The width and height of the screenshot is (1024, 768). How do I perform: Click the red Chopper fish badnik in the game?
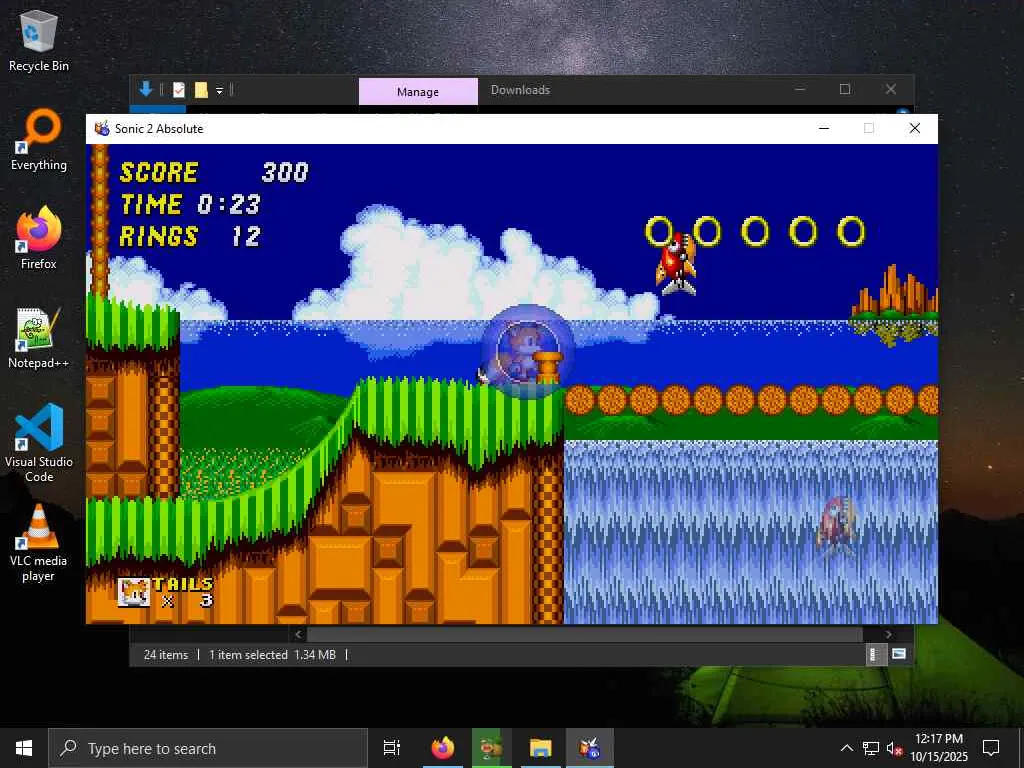tap(677, 264)
